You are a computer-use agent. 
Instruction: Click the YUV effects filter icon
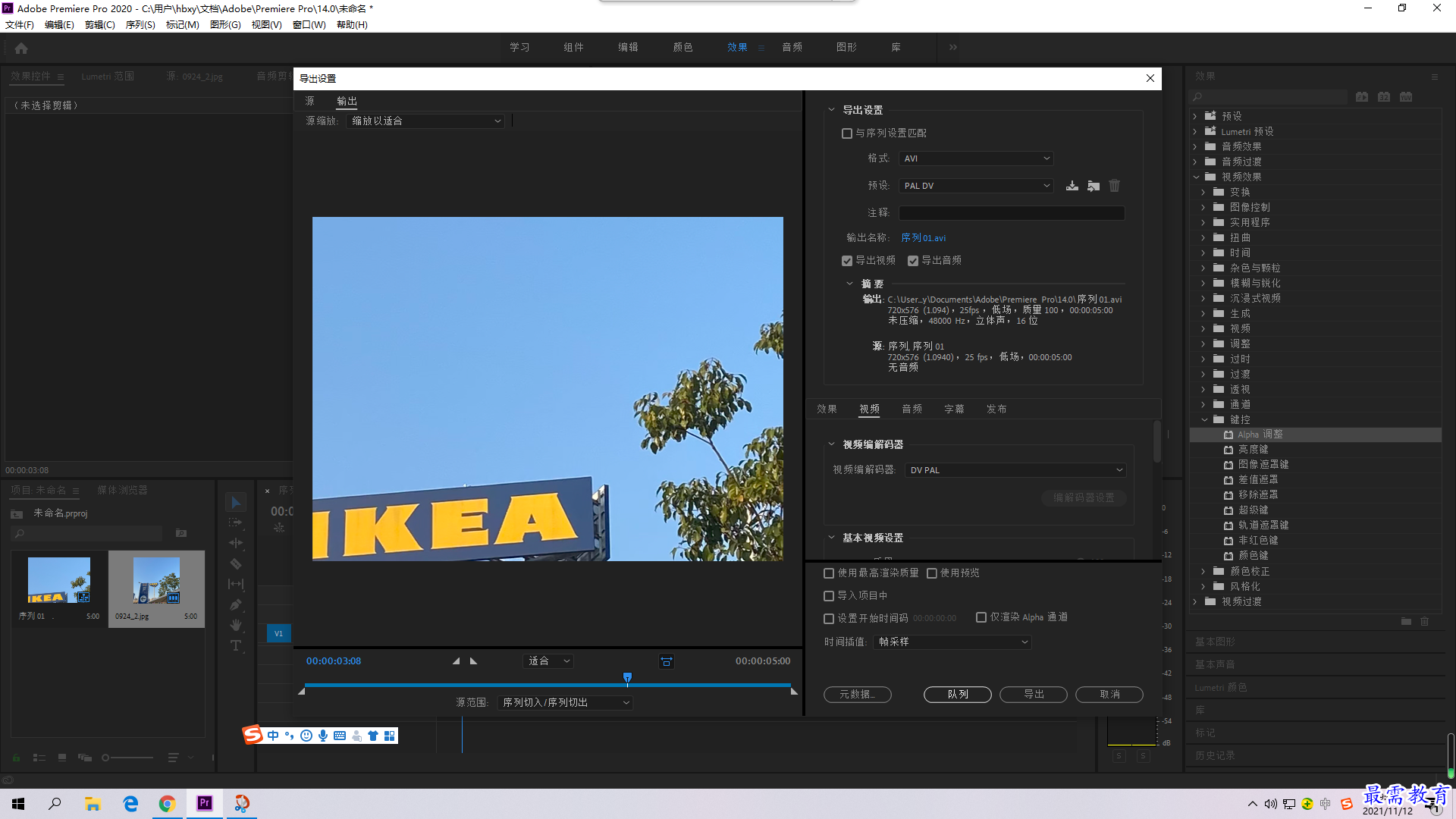1406,97
